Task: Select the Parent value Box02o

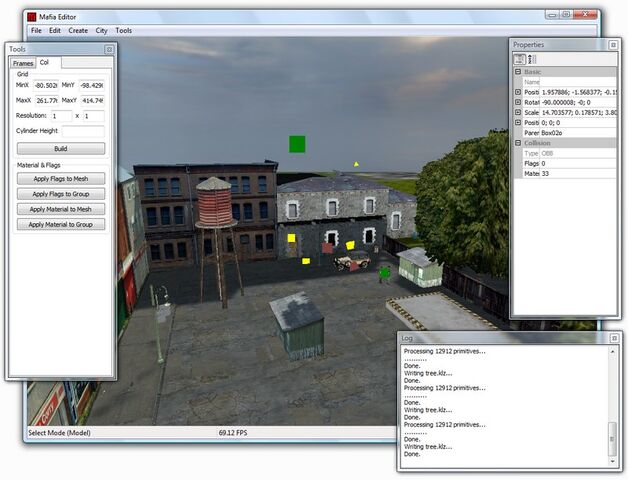Action: (578, 133)
